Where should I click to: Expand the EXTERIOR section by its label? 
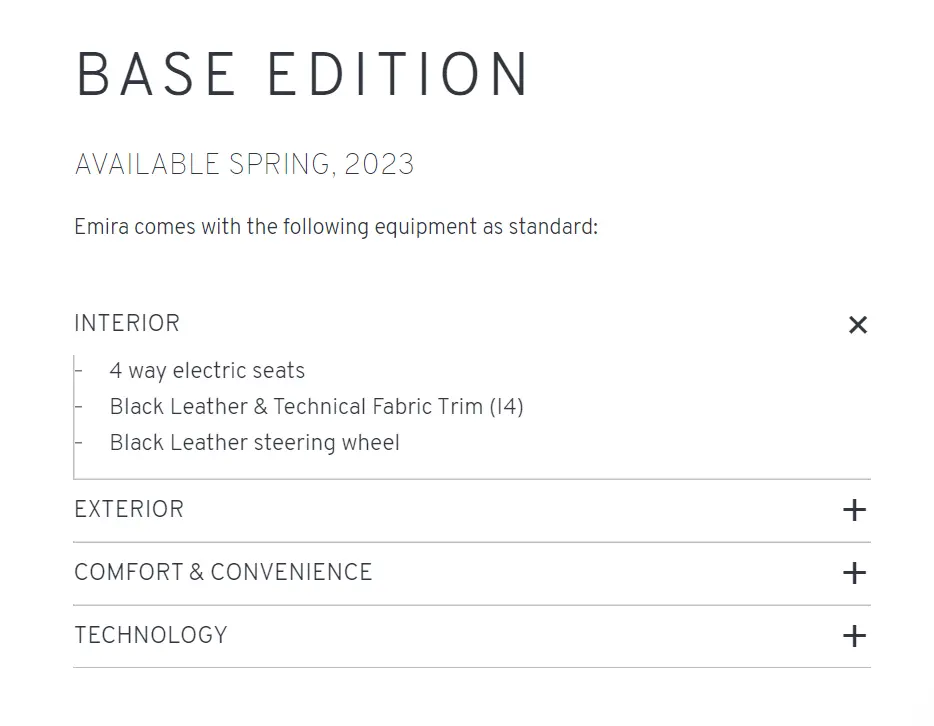[129, 510]
